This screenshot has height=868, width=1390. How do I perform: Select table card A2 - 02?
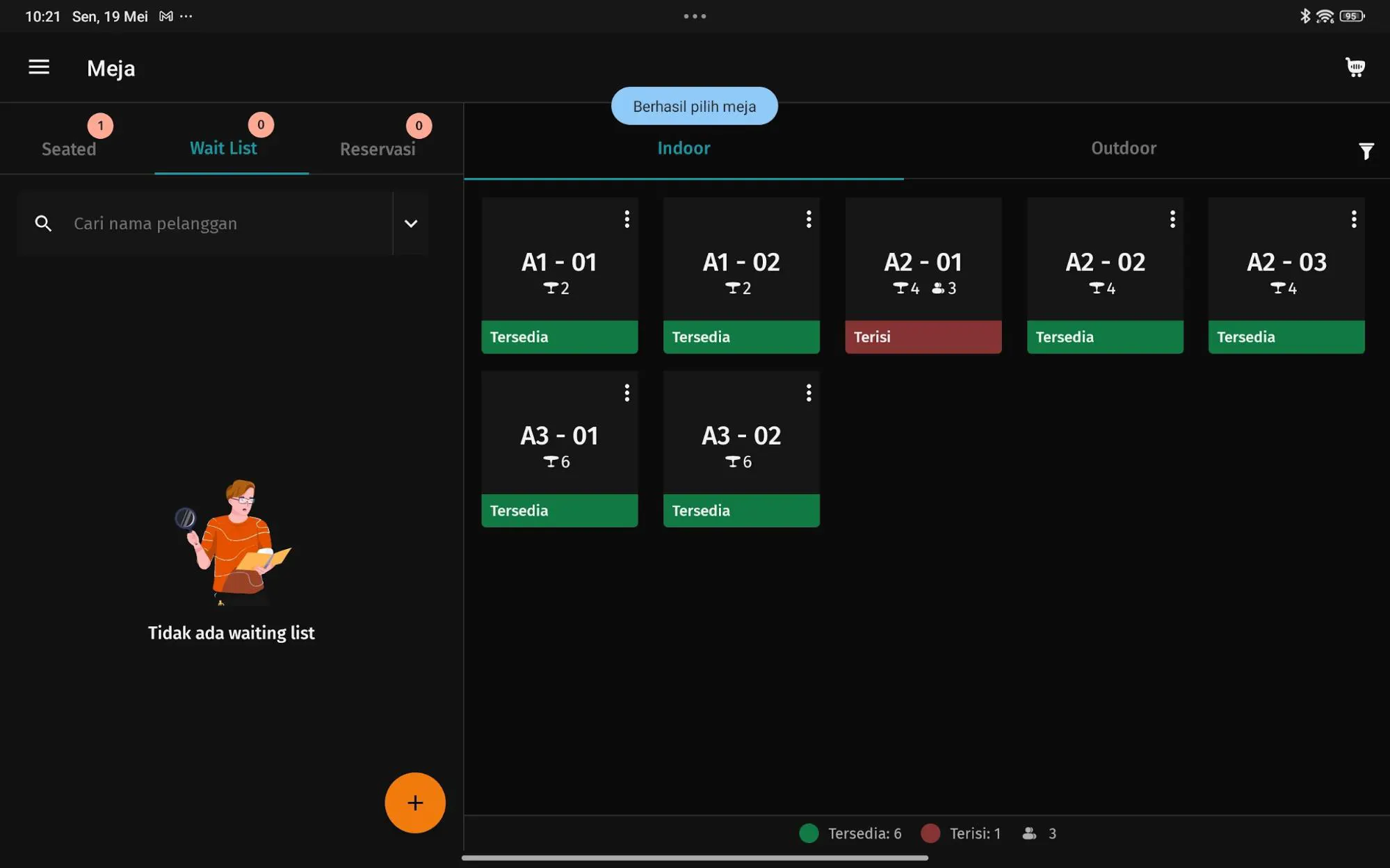click(1105, 275)
